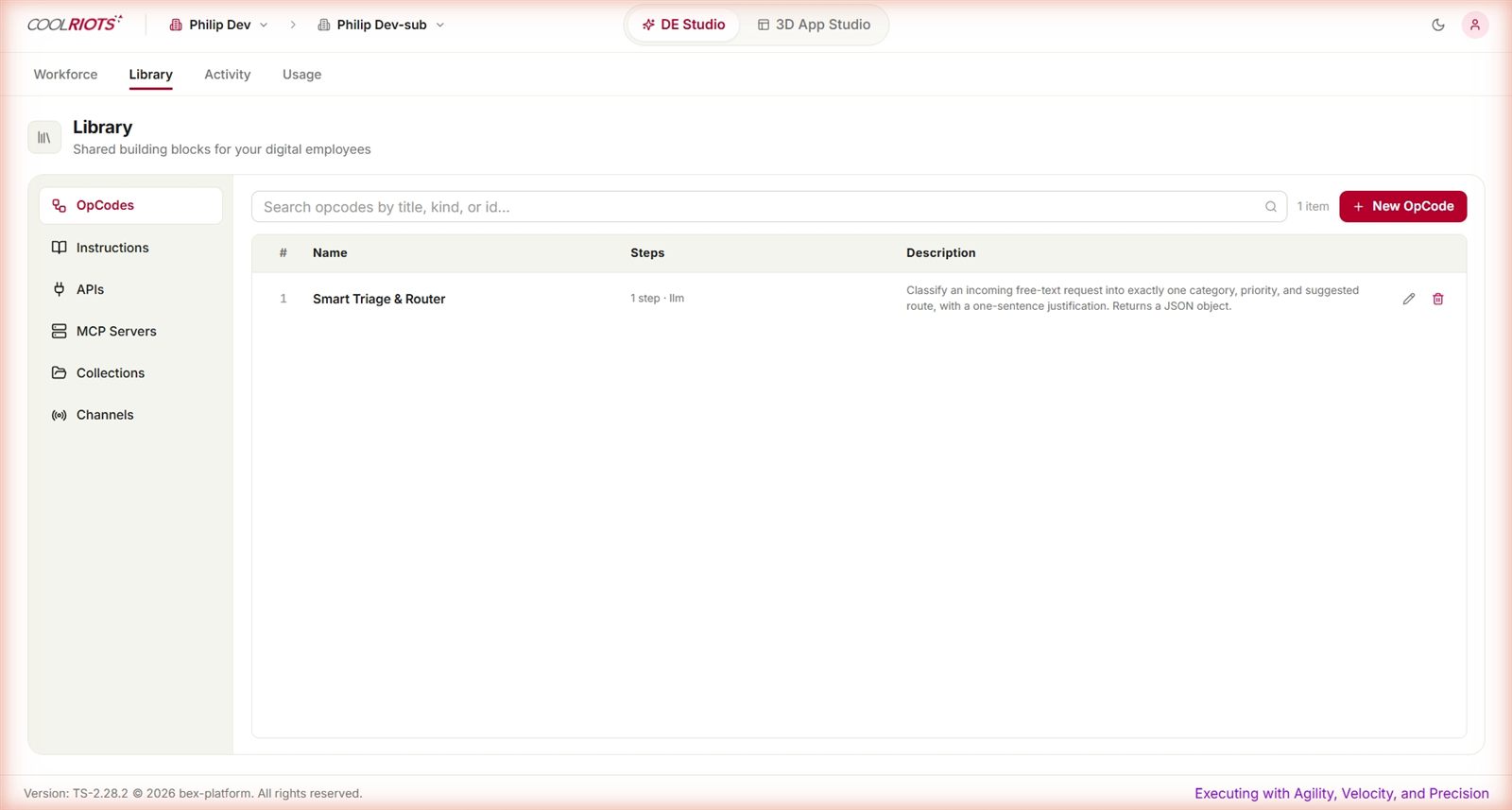Open Collections in the sidebar
This screenshot has width=1512, height=810.
[x=130, y=373]
